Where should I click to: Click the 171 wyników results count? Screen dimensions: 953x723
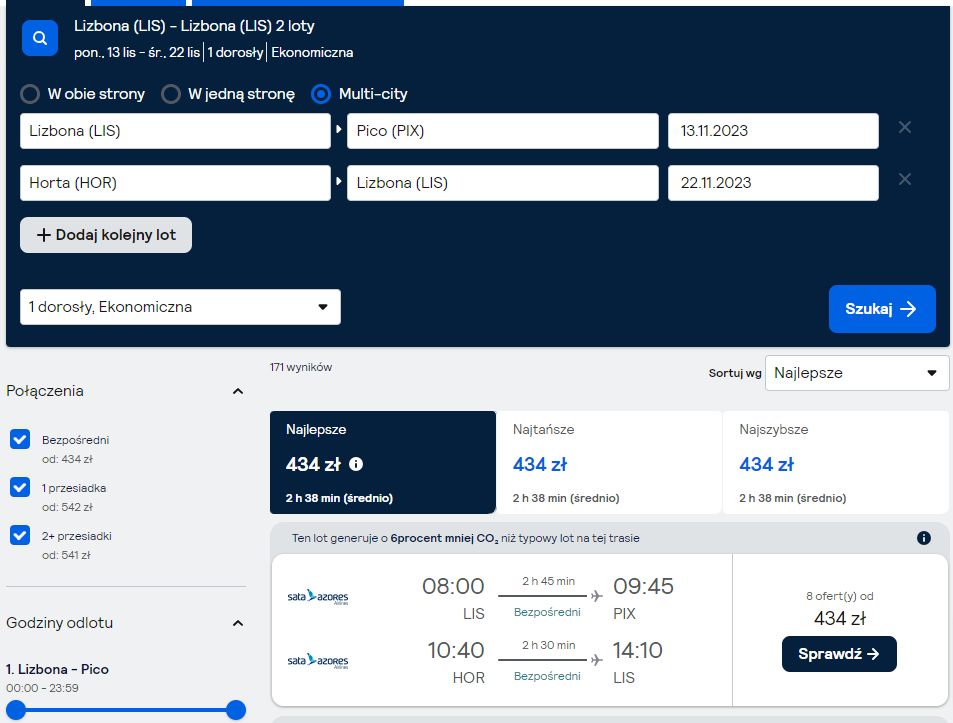tap(301, 367)
